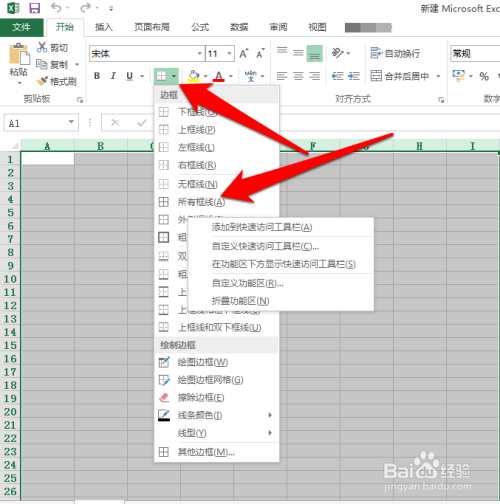The height and width of the screenshot is (504, 500).
Task: Expand the Line Color (线条颜色) submenu
Action: tap(217, 415)
